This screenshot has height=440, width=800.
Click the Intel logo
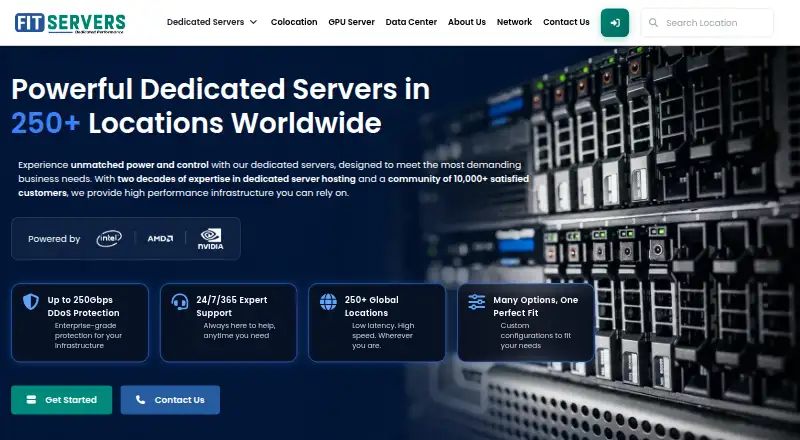[x=109, y=238]
